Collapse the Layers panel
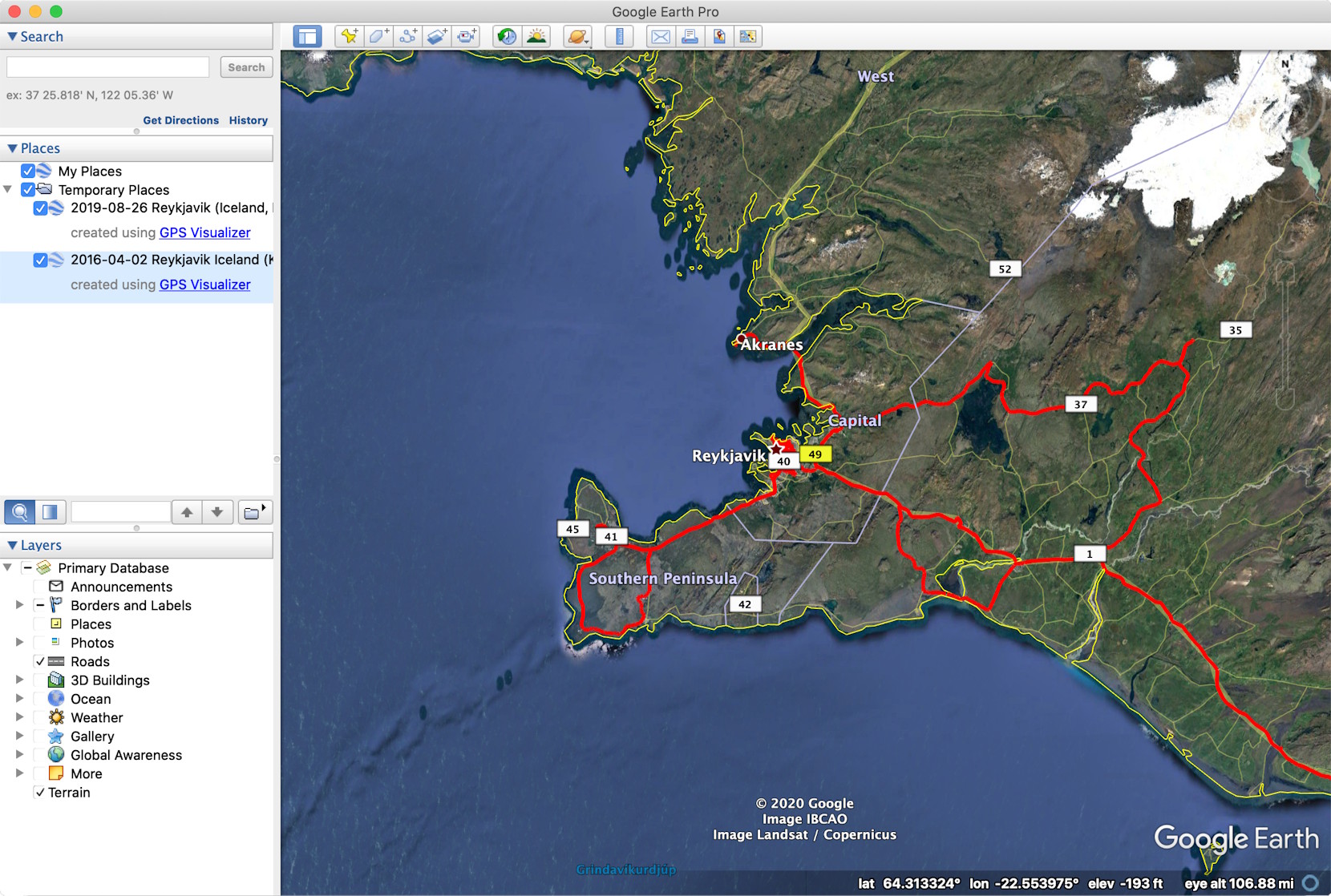1331x896 pixels. 12,545
